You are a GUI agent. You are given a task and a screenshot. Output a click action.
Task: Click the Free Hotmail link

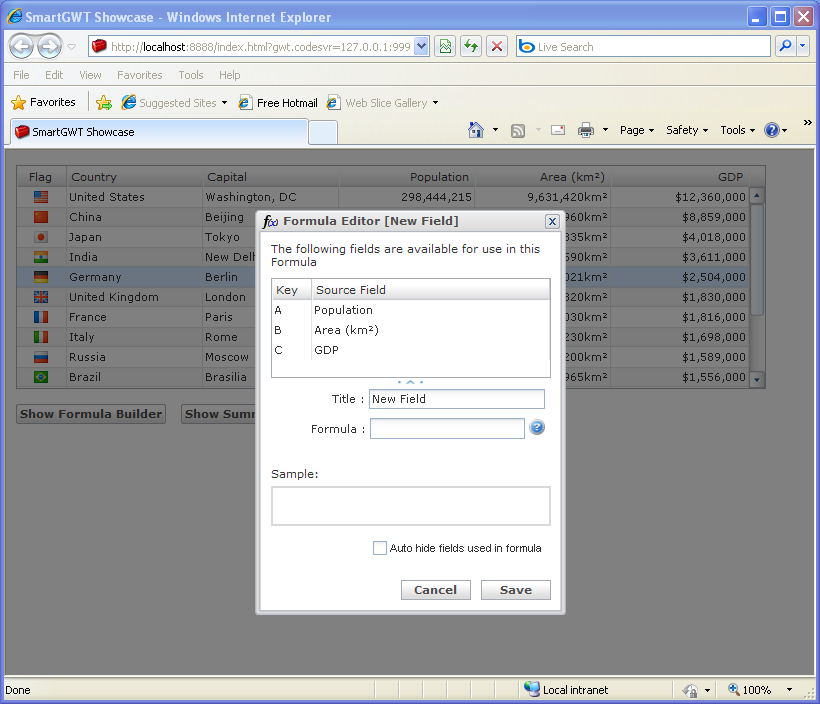(x=278, y=103)
